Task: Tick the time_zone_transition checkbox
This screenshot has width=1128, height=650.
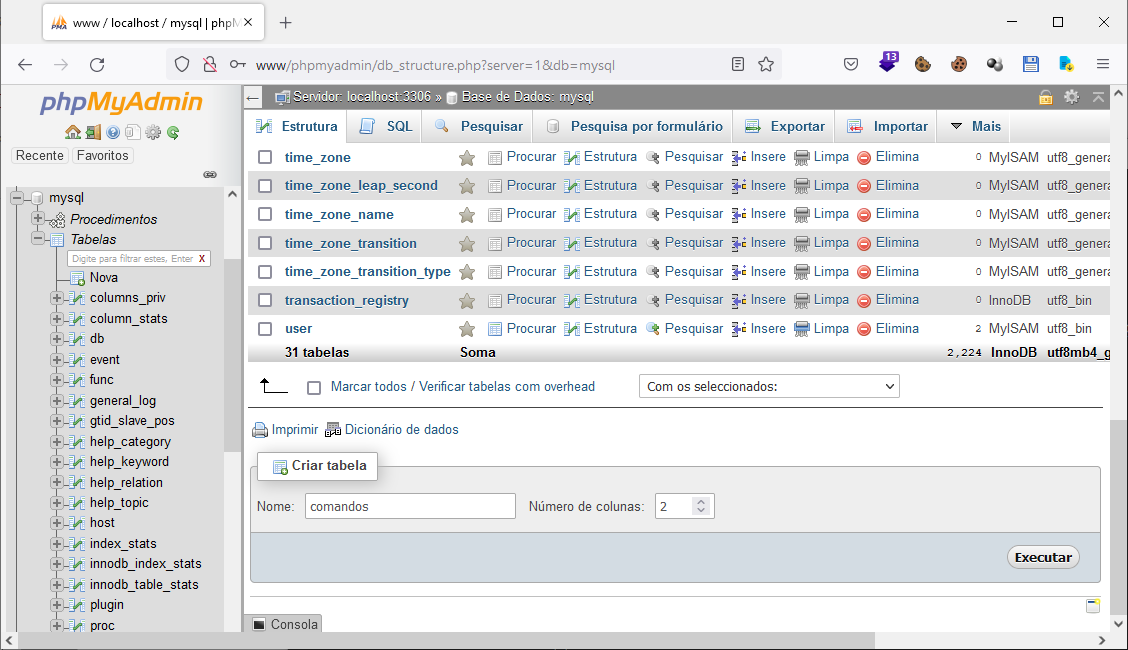Action: click(x=265, y=243)
